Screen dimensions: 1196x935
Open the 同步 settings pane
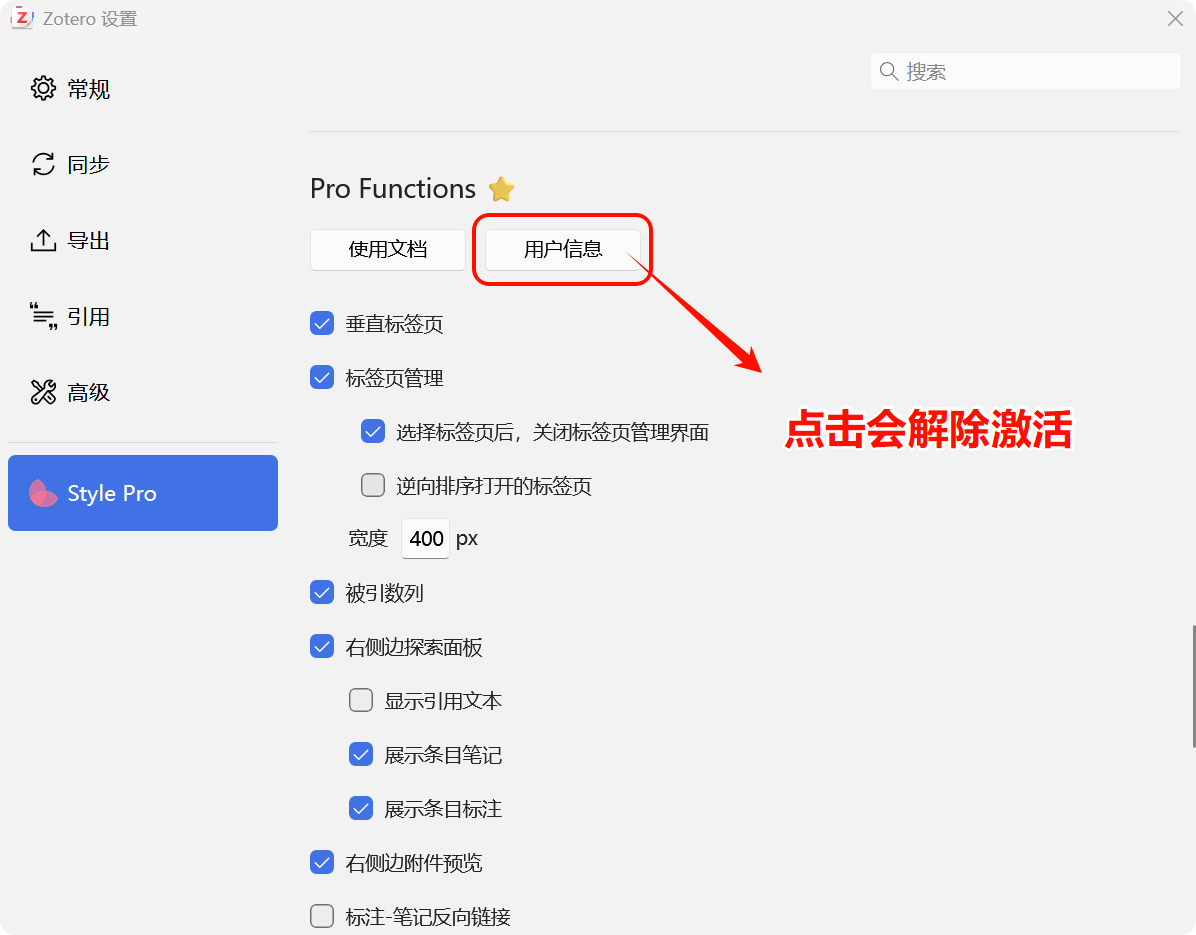(143, 165)
